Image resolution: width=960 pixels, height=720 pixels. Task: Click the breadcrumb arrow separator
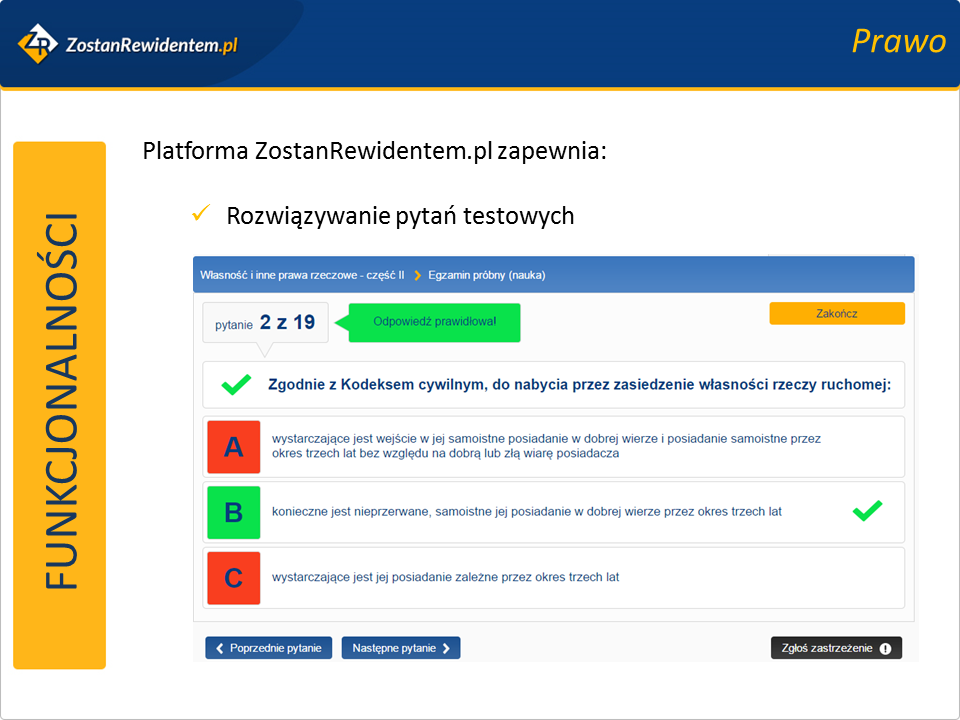pyautogui.click(x=417, y=275)
